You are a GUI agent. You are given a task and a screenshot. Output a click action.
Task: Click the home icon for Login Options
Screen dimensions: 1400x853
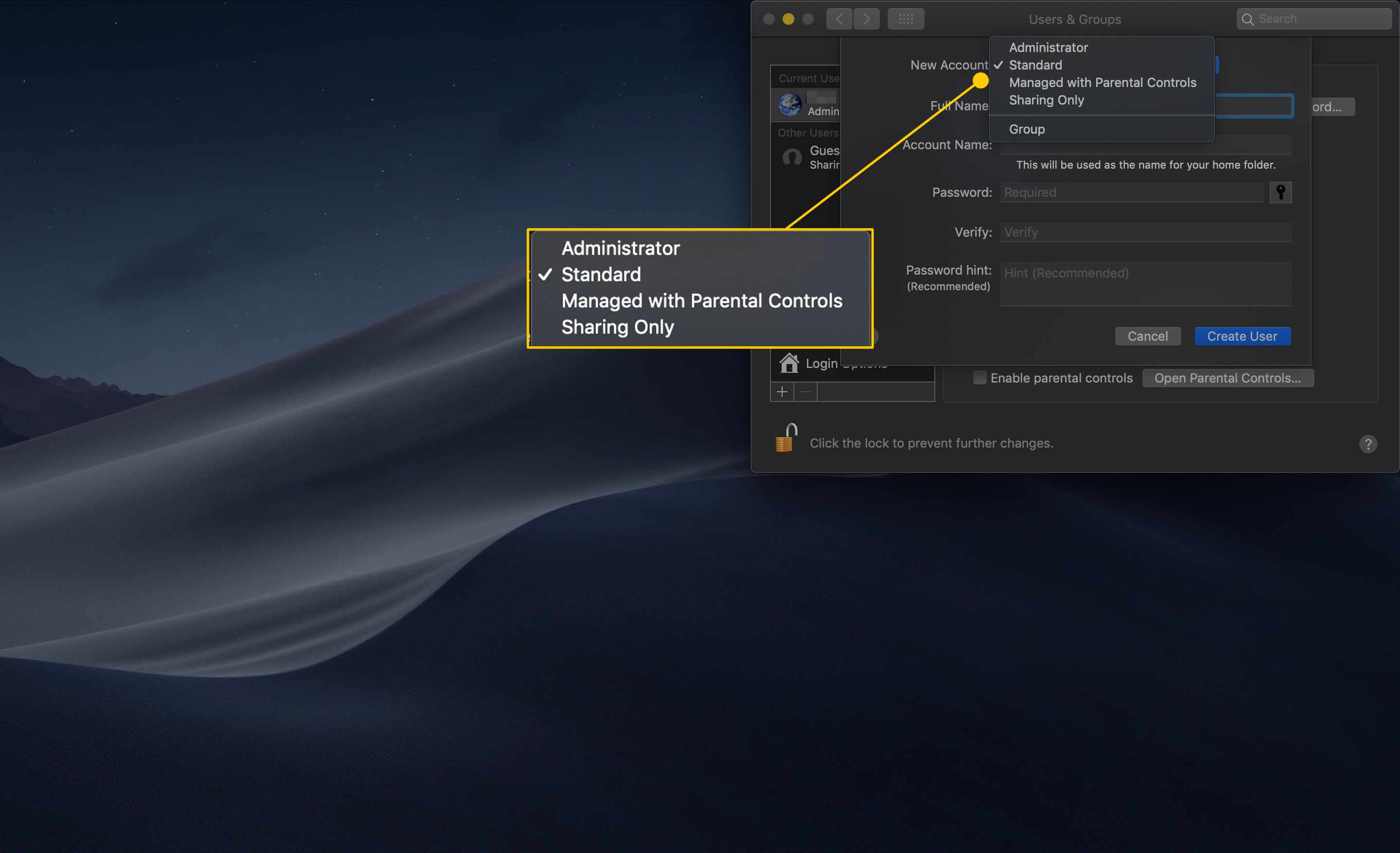789,363
